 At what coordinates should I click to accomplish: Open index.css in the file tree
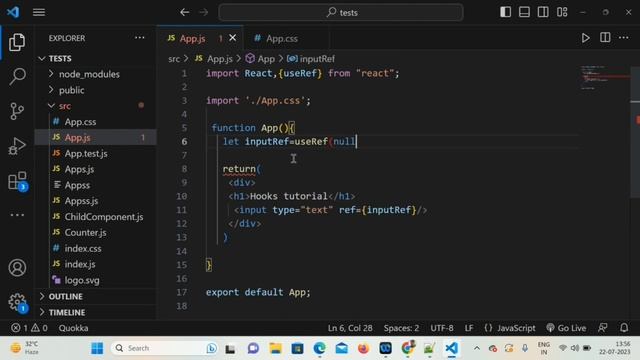(x=96, y=248)
